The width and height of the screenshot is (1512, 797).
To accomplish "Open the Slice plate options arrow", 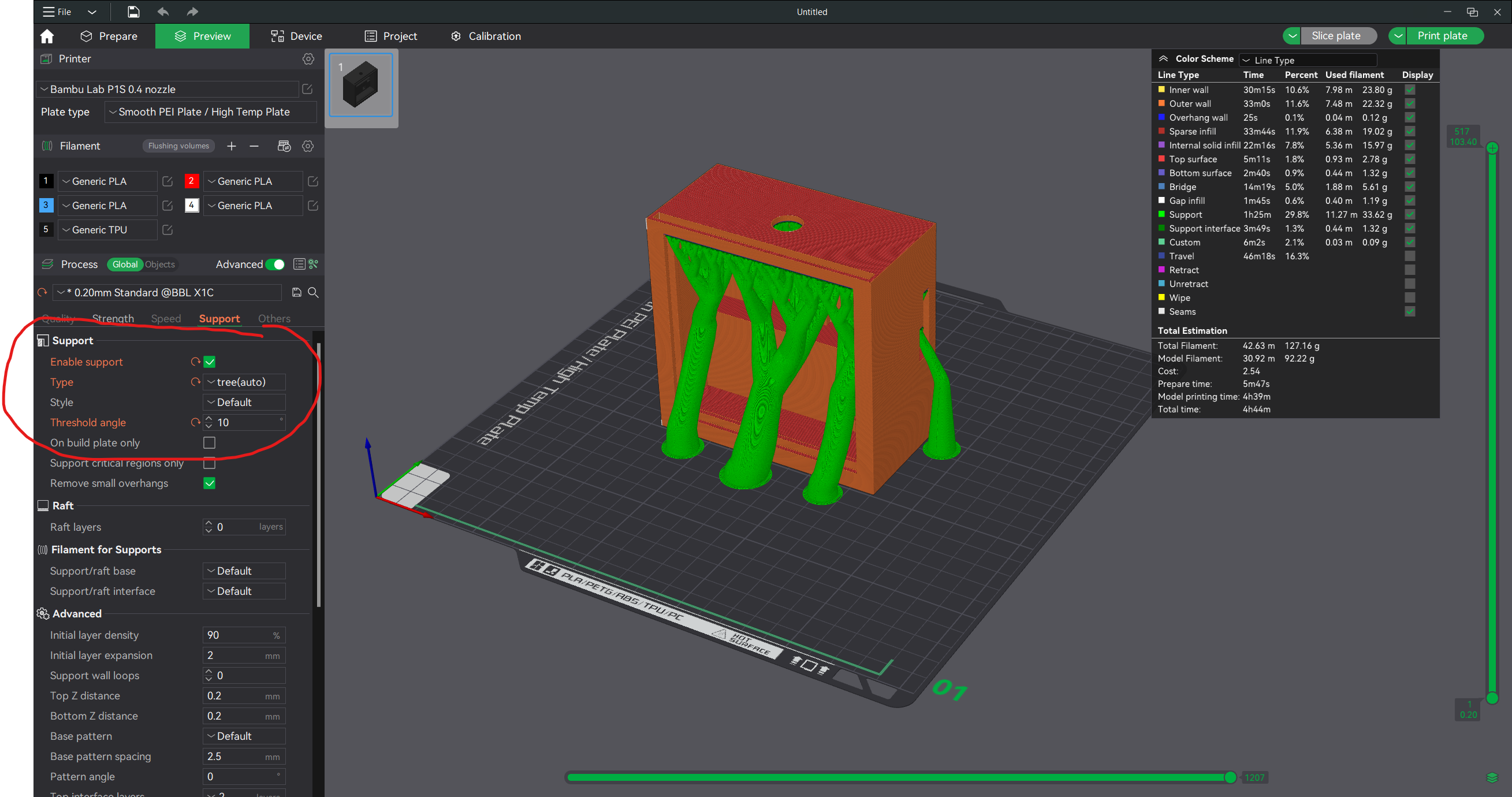I will coord(1292,36).
